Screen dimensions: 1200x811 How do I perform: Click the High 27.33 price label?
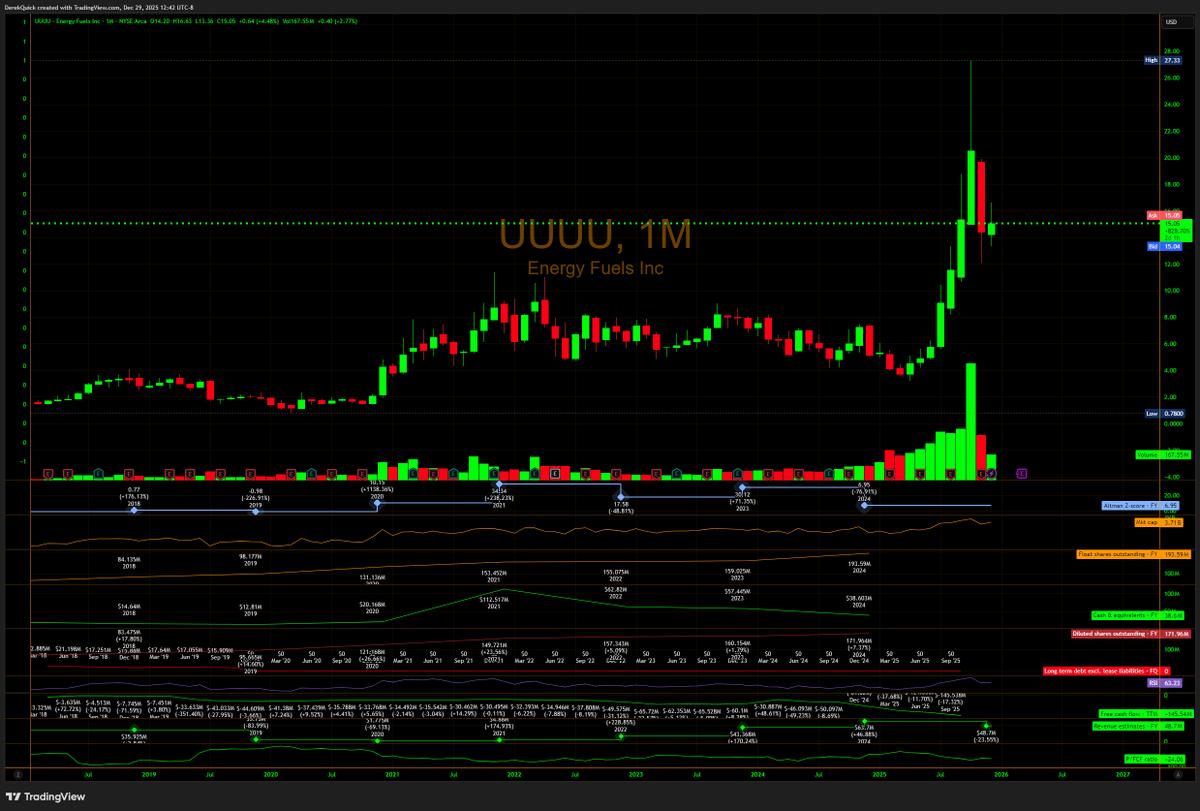(x=1164, y=60)
